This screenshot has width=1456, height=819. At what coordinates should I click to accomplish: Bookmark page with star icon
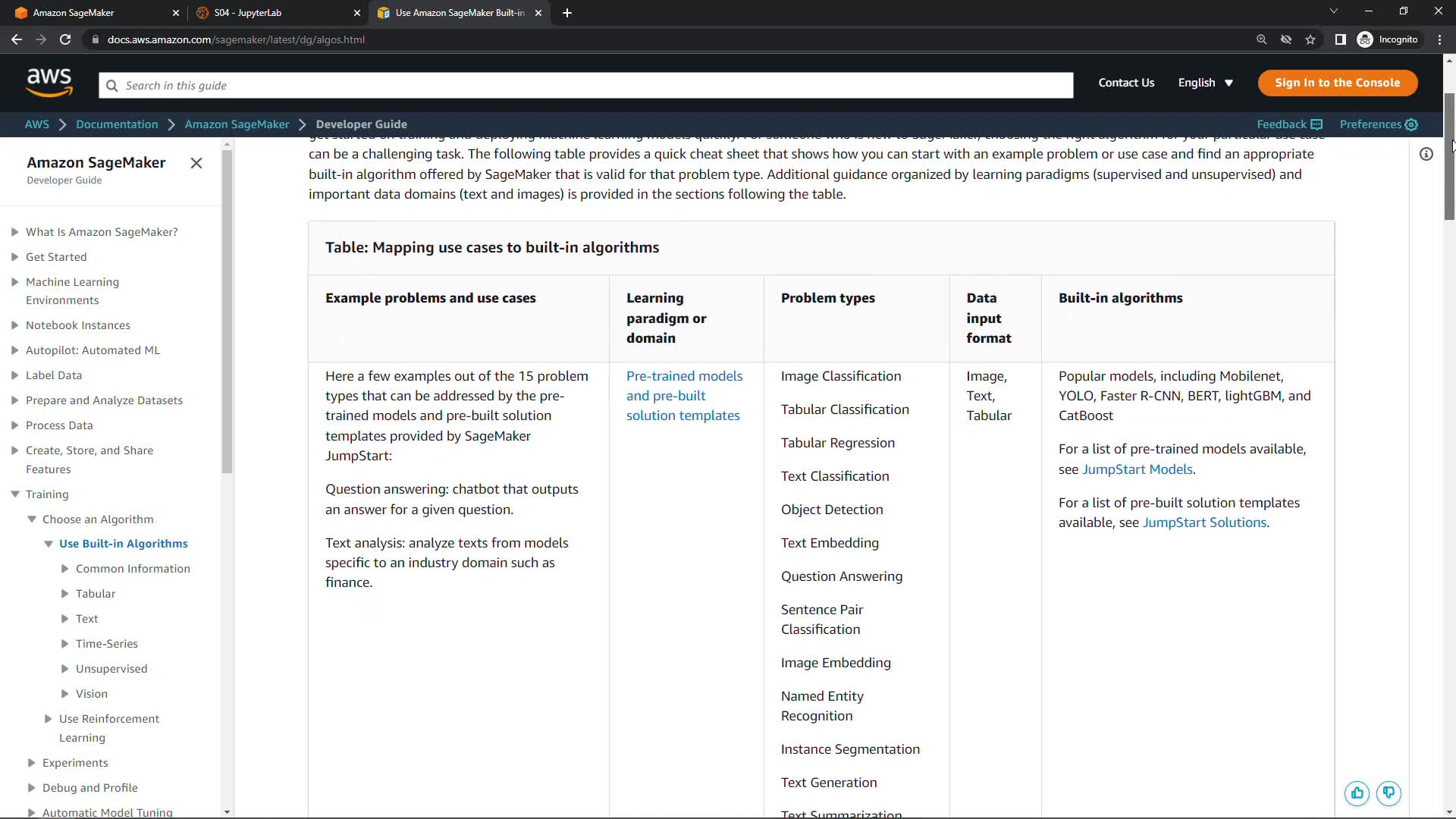tap(1310, 39)
